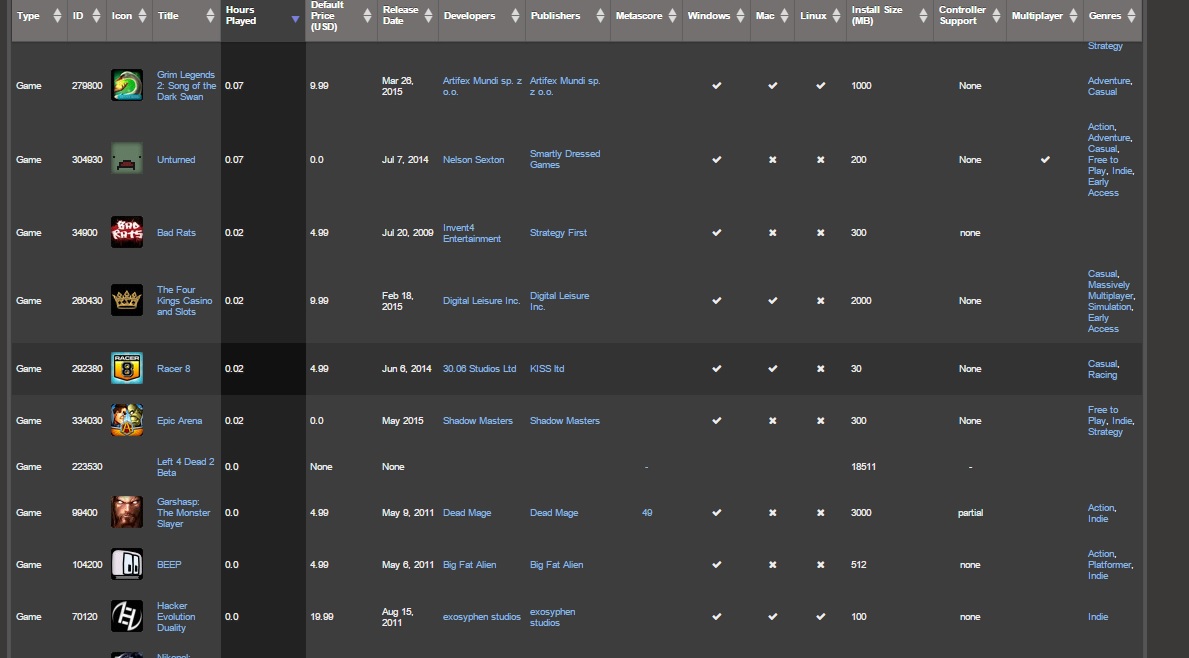Click the crown icon for The Four Kings Casino
Screen dimensions: 1189x658
[x=126, y=300]
